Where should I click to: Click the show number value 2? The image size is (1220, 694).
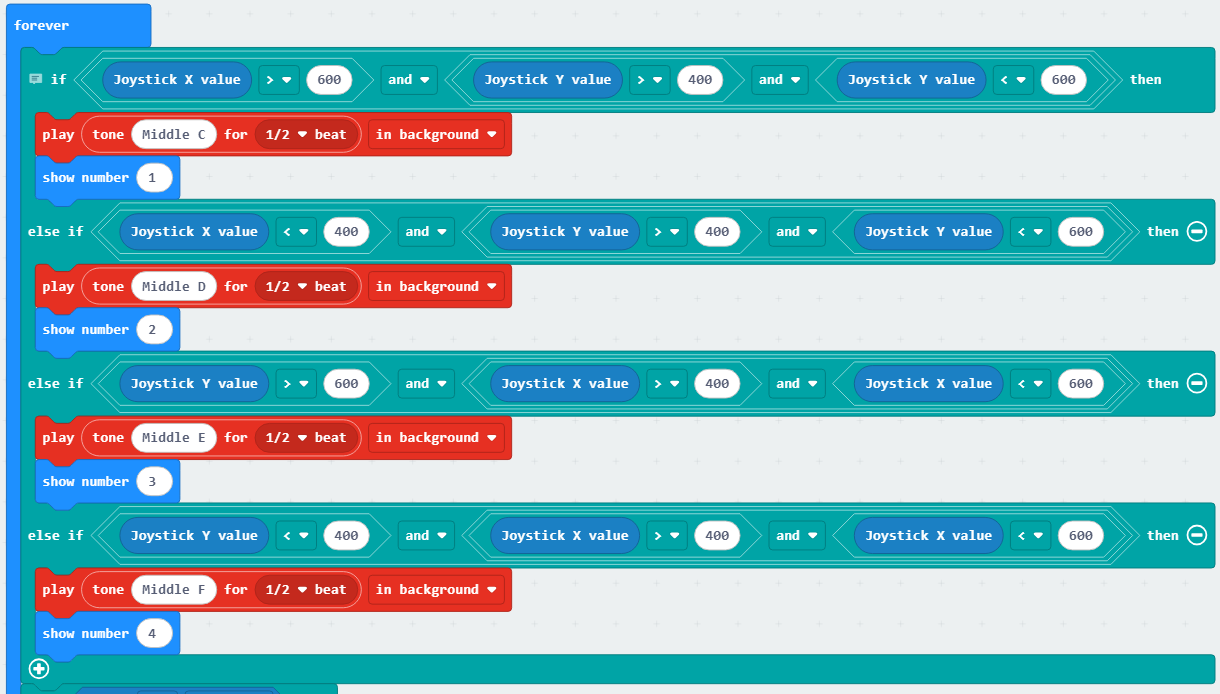click(x=154, y=330)
